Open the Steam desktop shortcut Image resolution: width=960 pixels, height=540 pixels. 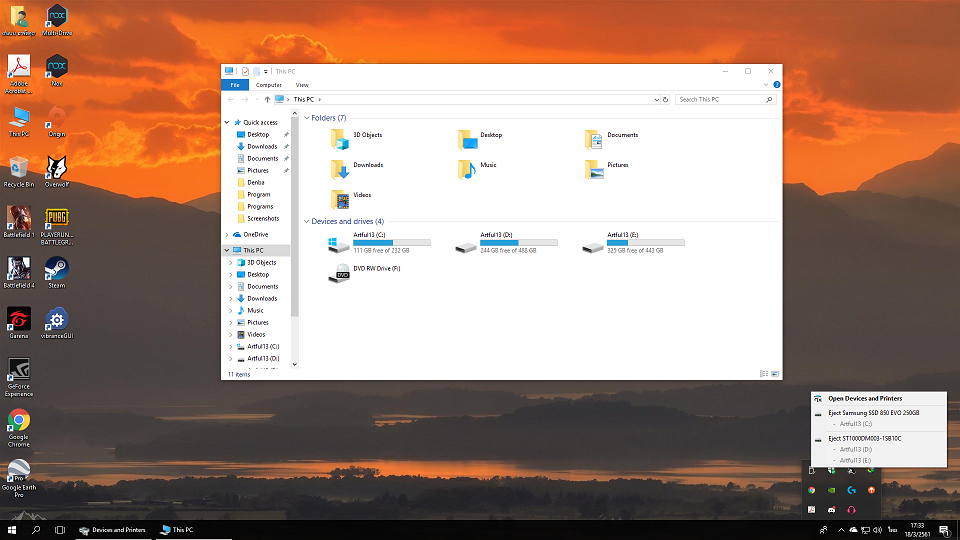click(x=56, y=270)
